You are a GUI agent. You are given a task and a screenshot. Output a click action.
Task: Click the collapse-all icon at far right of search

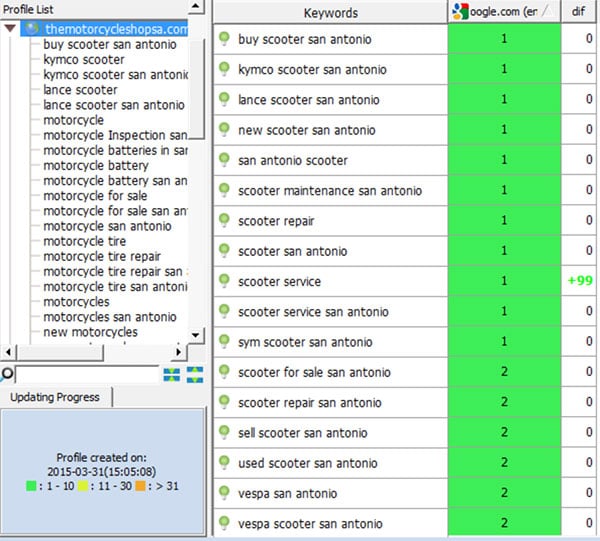point(195,374)
